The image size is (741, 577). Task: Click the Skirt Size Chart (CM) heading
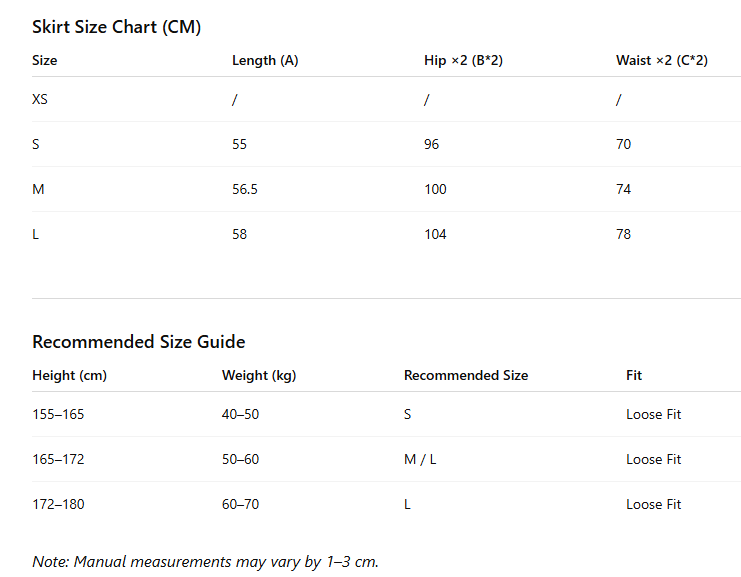(116, 27)
